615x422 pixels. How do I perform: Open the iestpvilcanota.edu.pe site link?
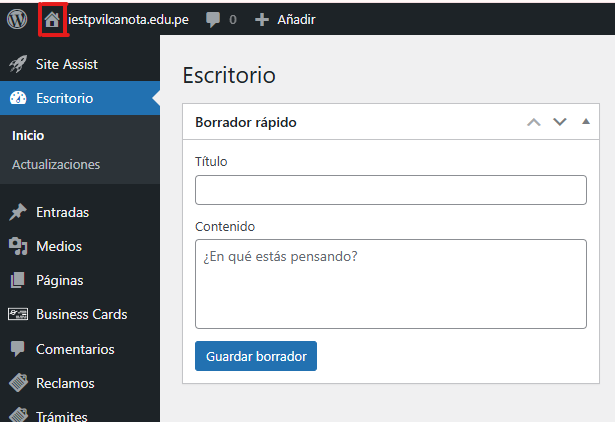tap(129, 19)
